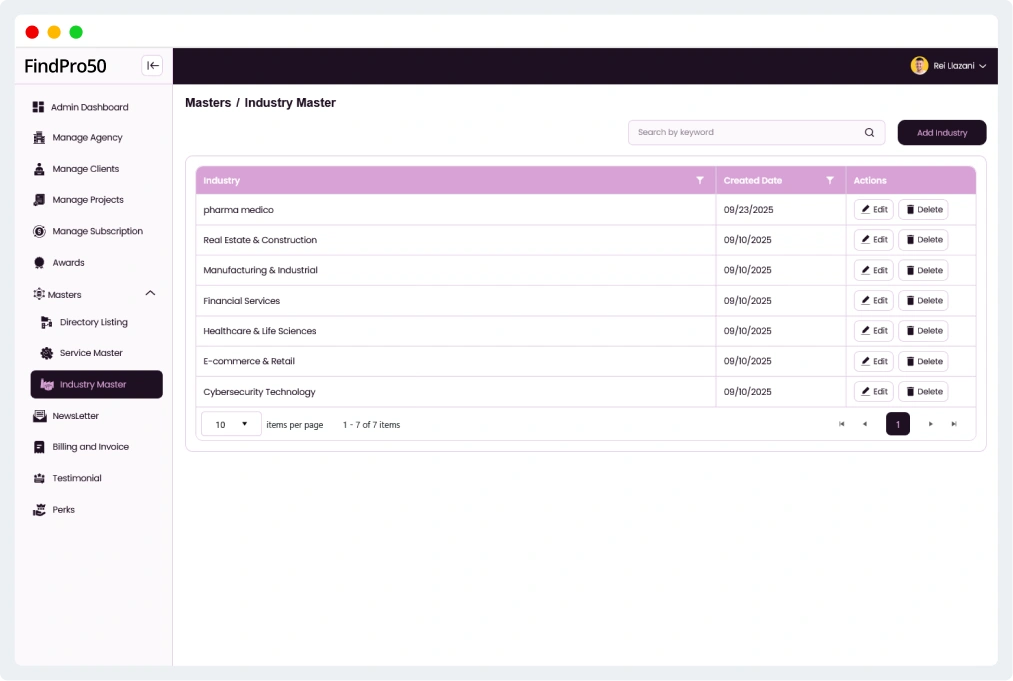The width and height of the screenshot is (1013, 681).
Task: Edit the pharma medico industry
Action: coord(873,210)
